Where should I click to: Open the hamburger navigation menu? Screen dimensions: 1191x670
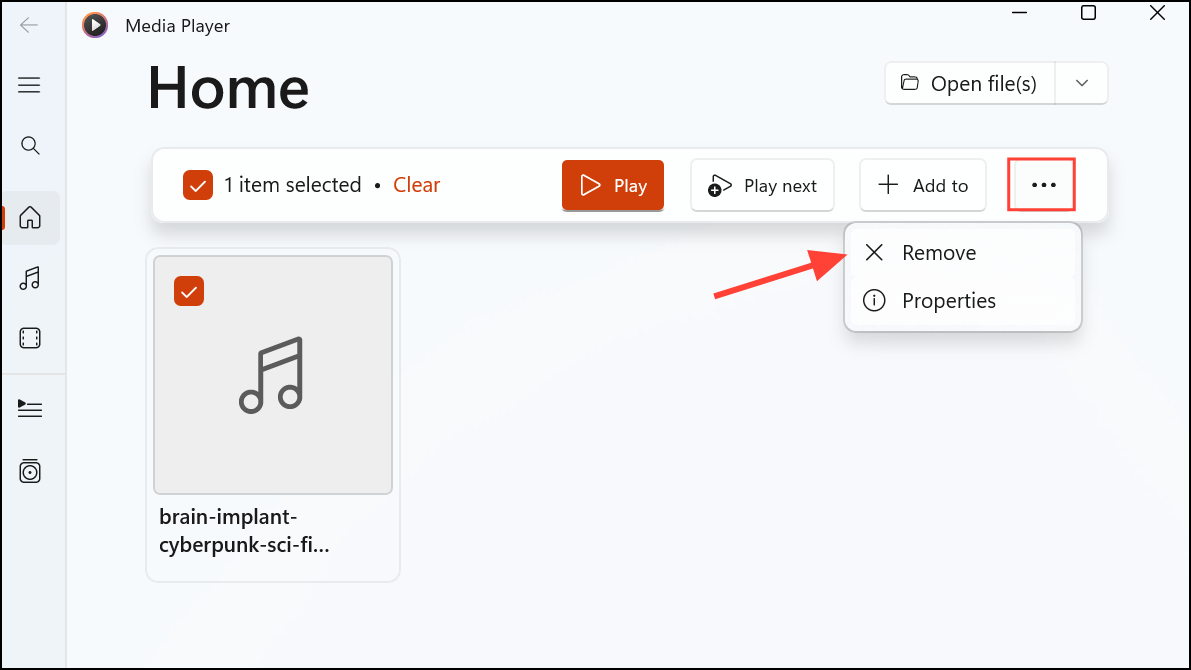[x=30, y=85]
